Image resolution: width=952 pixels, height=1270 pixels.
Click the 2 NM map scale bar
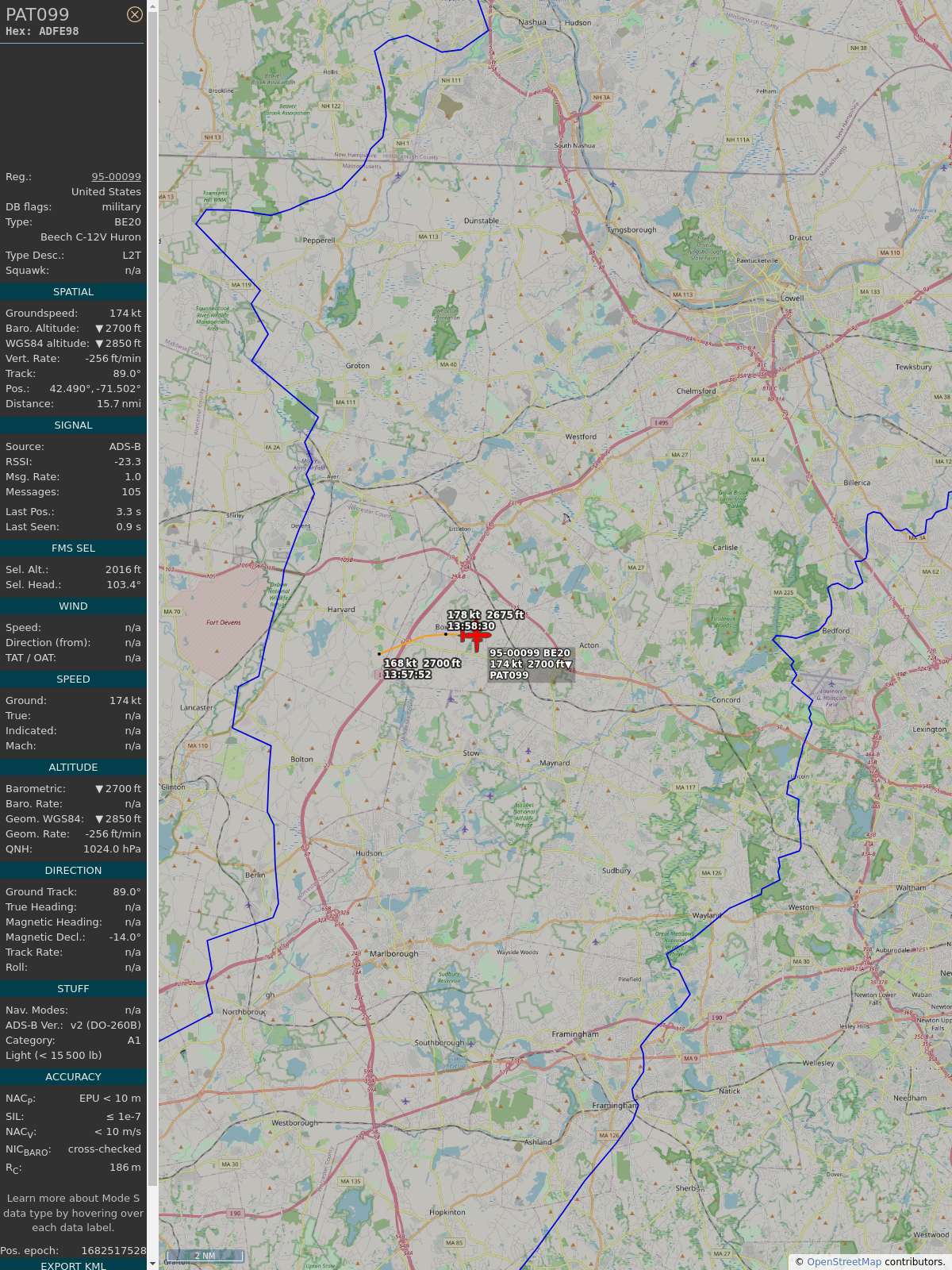pos(205,1256)
